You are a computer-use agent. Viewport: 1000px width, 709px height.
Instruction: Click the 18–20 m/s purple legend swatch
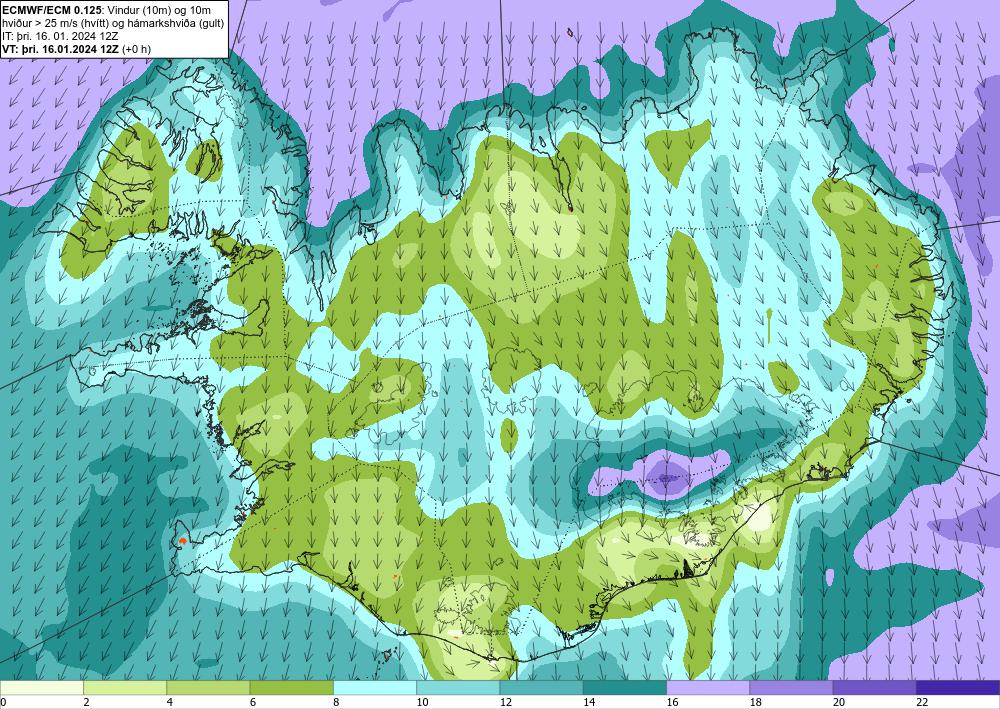coord(791,688)
